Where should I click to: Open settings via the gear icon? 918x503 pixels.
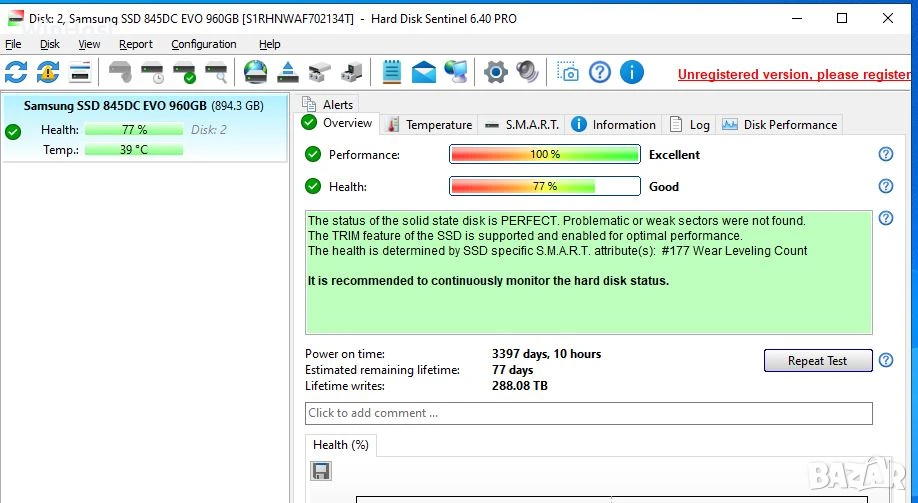click(495, 72)
